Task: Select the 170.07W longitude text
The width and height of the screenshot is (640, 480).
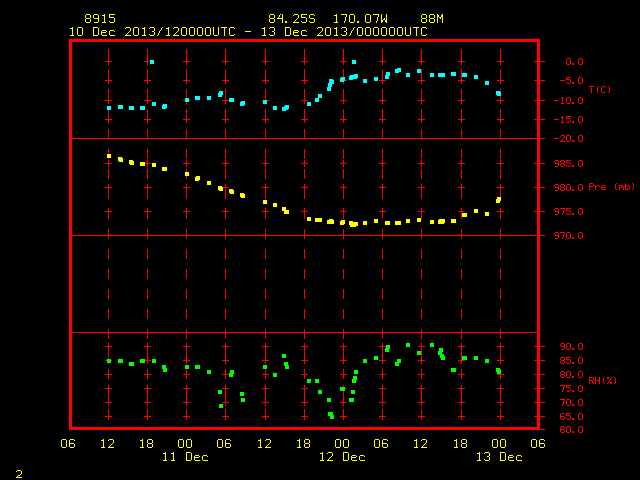Action: coord(360,19)
